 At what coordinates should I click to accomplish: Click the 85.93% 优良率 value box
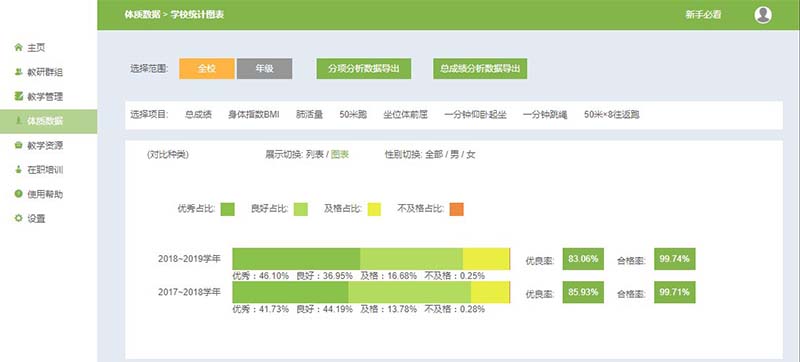tap(583, 292)
